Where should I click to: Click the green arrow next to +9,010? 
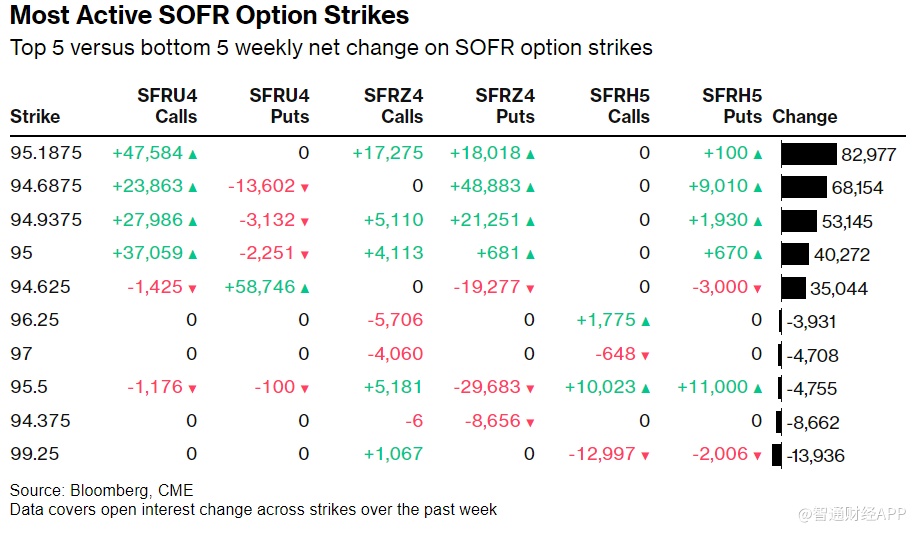point(758,187)
